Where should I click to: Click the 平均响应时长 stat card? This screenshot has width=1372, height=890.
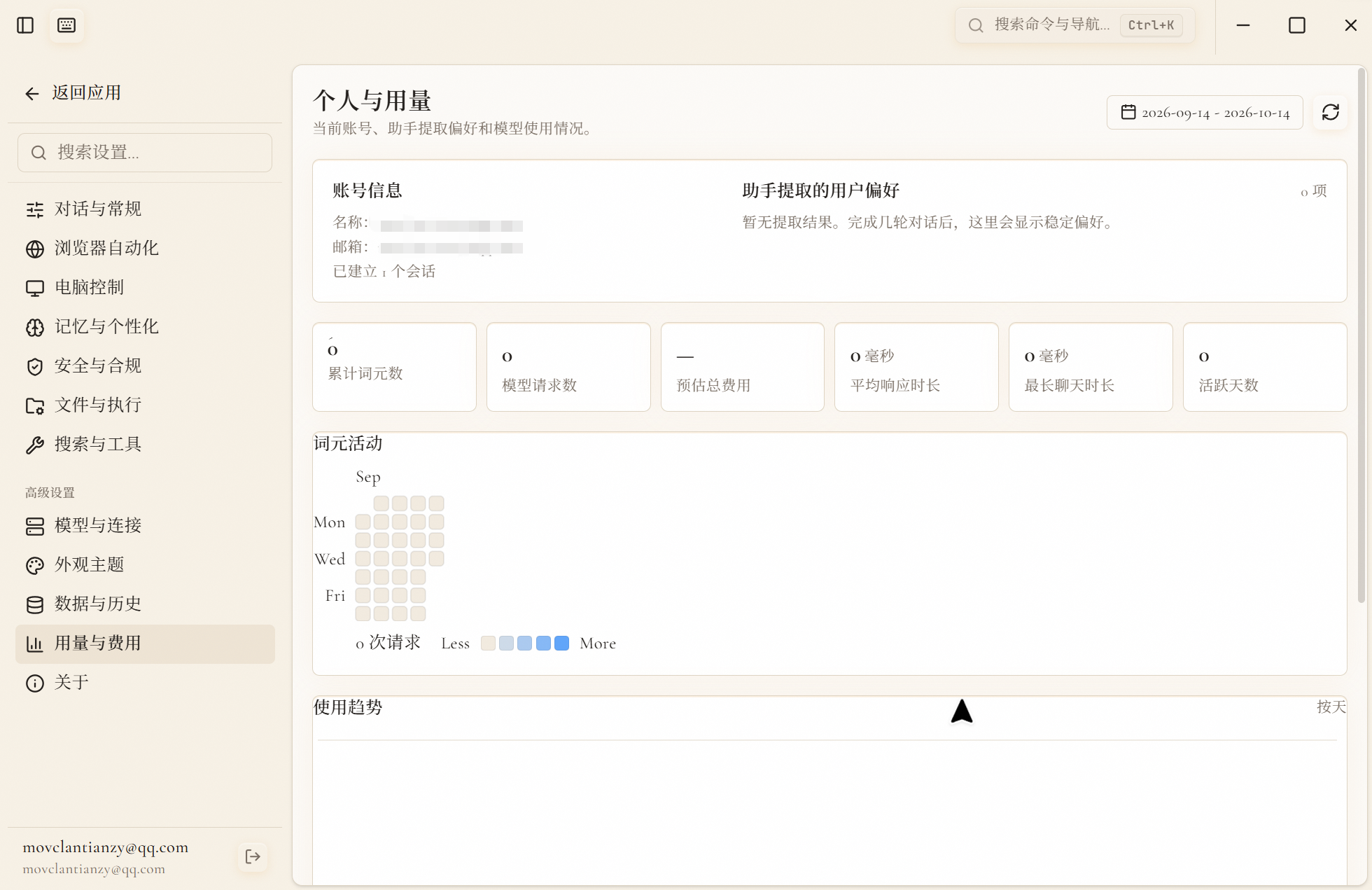point(916,367)
